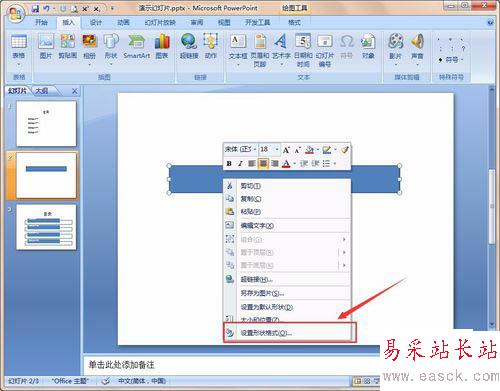Toggle right alignment in mini toolbar

(274, 163)
